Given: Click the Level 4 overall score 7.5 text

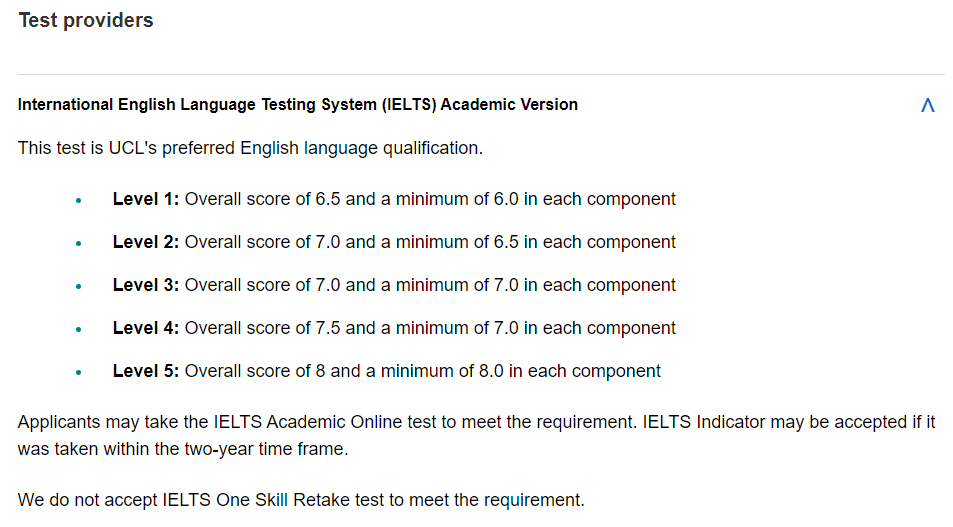Looking at the screenshot, I should coord(263,328).
